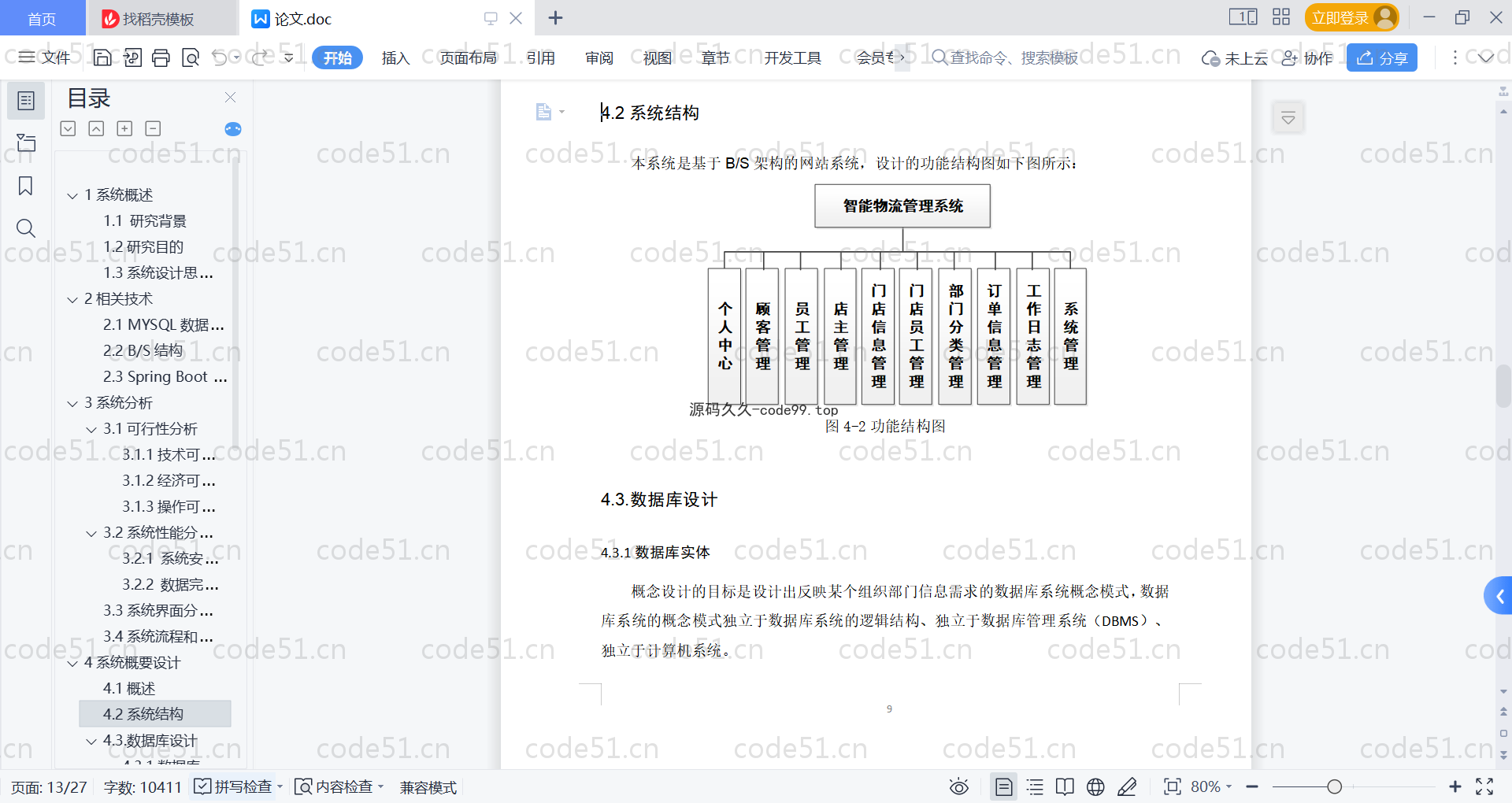The width and height of the screenshot is (1512, 803).
Task: Open the 80% zoom level dropdown
Action: 1211,786
